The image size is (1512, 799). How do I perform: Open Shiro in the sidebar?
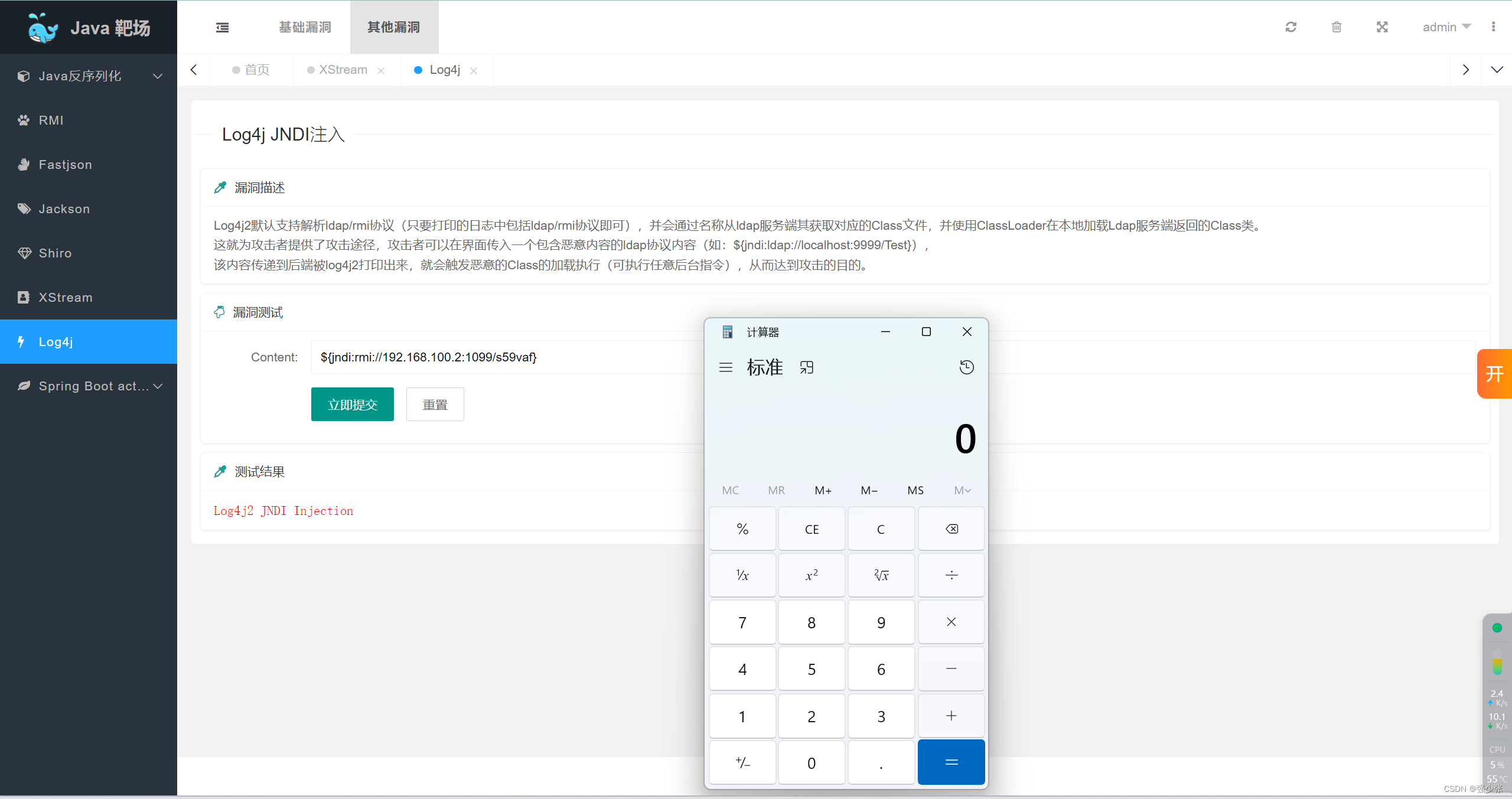tap(89, 253)
